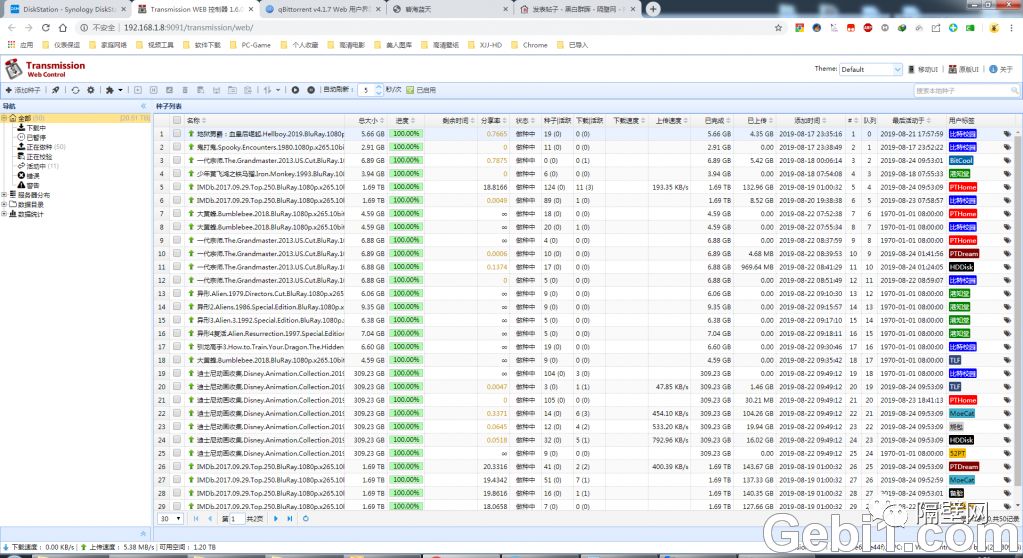Viewport: 1023px width, 558px height.
Task: Collapse the navigation panel double-arrow
Action: click(144, 106)
